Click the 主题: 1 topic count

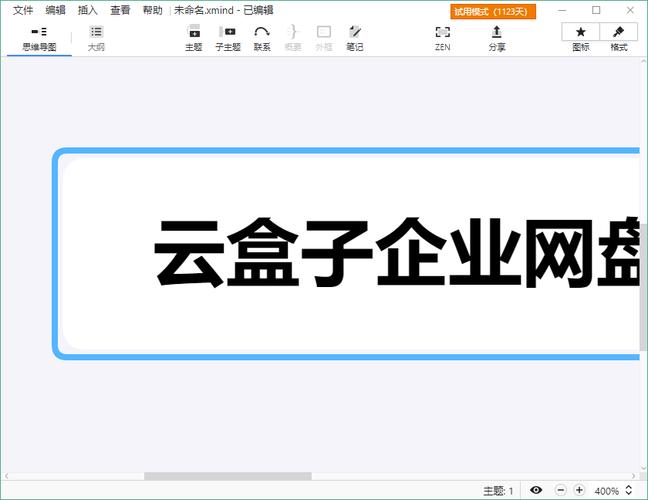[498, 491]
